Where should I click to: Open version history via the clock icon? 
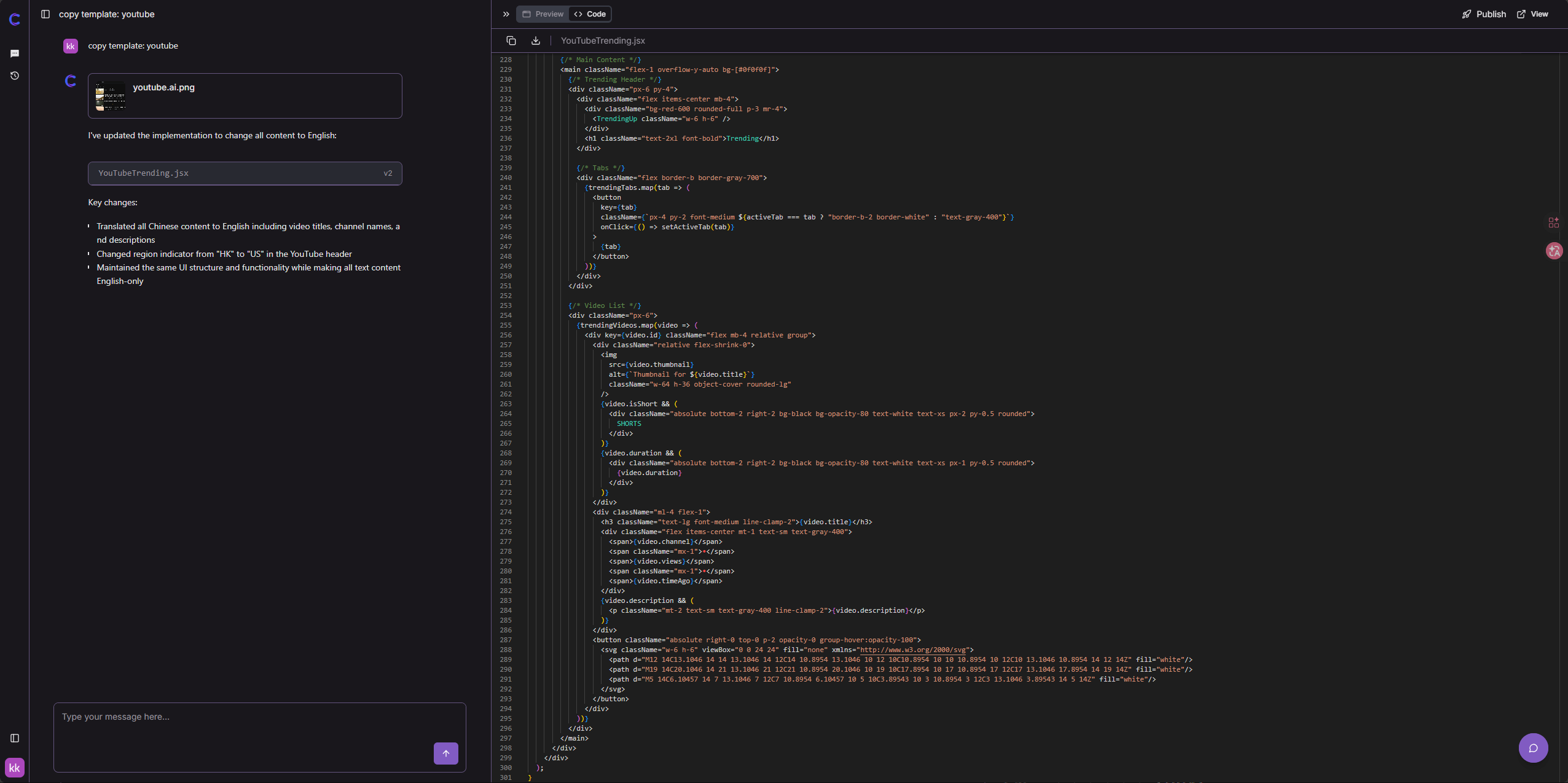pos(15,76)
